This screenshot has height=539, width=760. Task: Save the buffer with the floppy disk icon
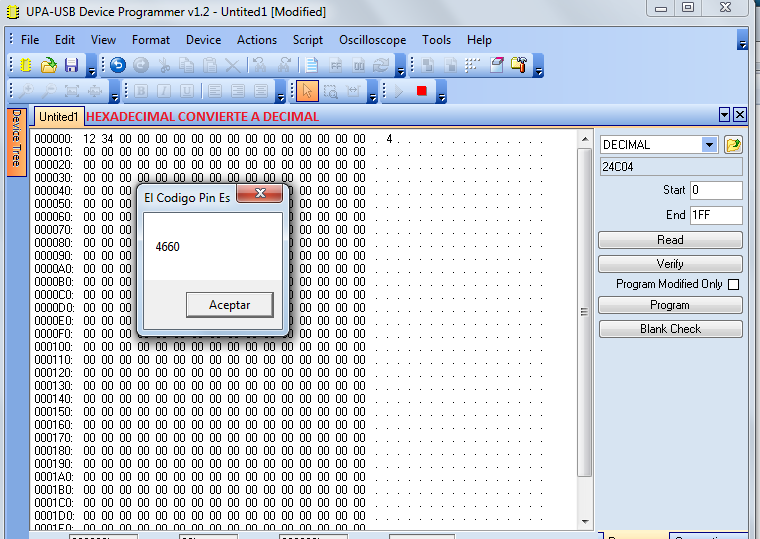[x=71, y=65]
